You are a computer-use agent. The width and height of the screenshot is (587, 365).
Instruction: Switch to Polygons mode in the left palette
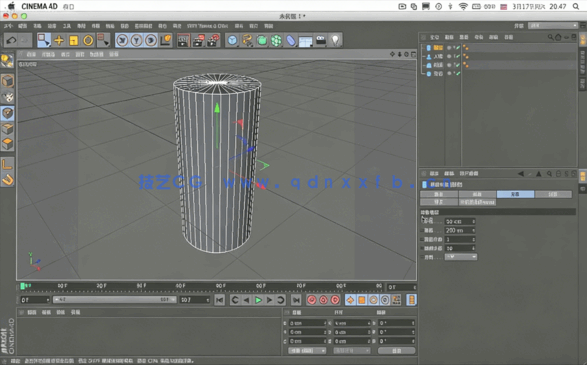tap(7, 144)
